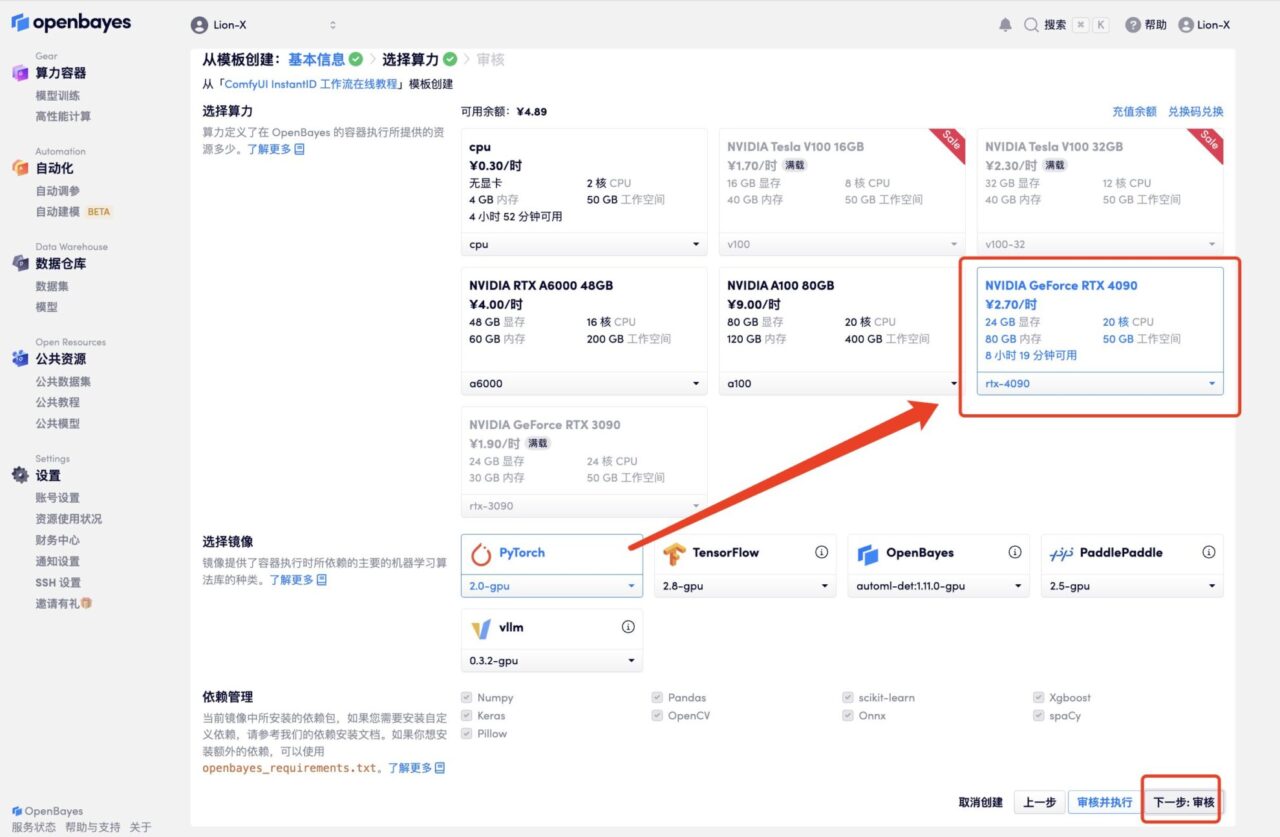Click the 充值余额 link

tap(1134, 112)
